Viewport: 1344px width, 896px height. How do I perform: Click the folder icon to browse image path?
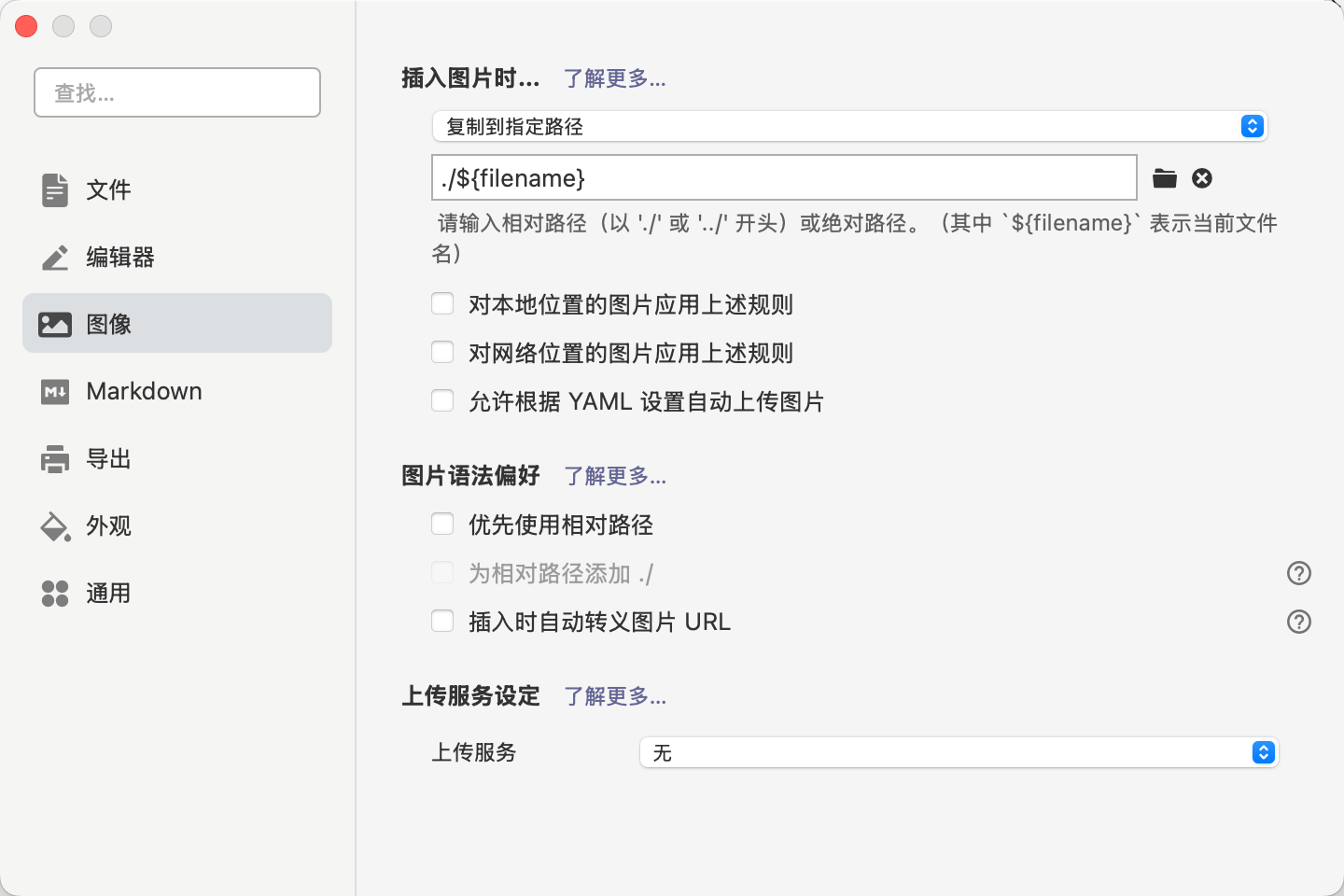coord(1164,178)
